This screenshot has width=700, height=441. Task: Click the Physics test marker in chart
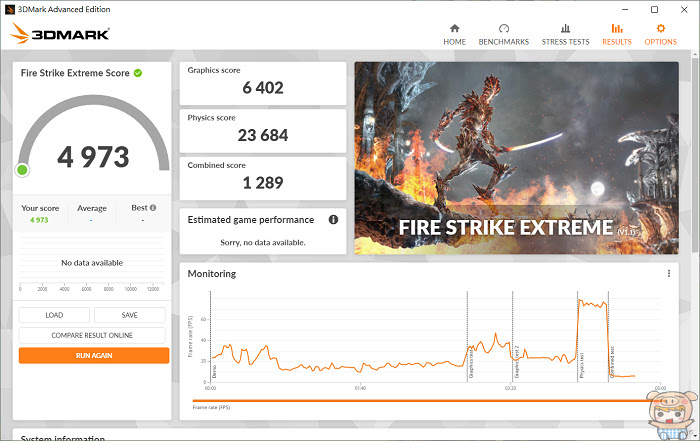click(x=582, y=365)
